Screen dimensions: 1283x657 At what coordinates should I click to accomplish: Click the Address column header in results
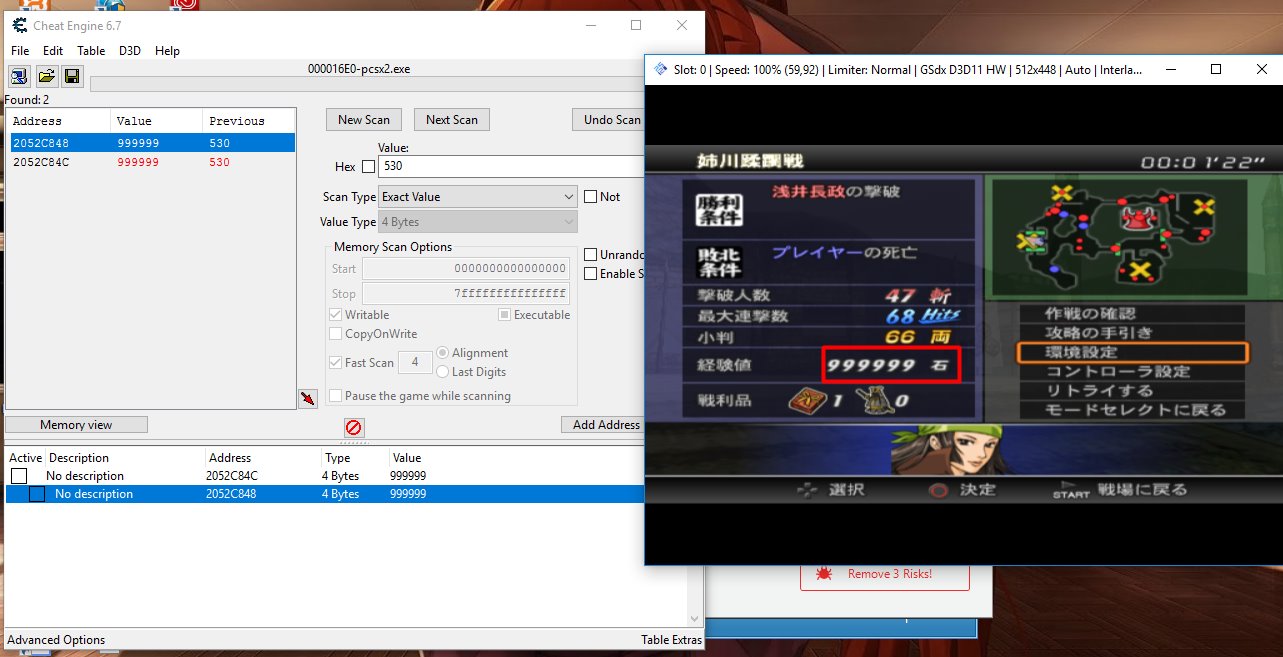[59, 121]
